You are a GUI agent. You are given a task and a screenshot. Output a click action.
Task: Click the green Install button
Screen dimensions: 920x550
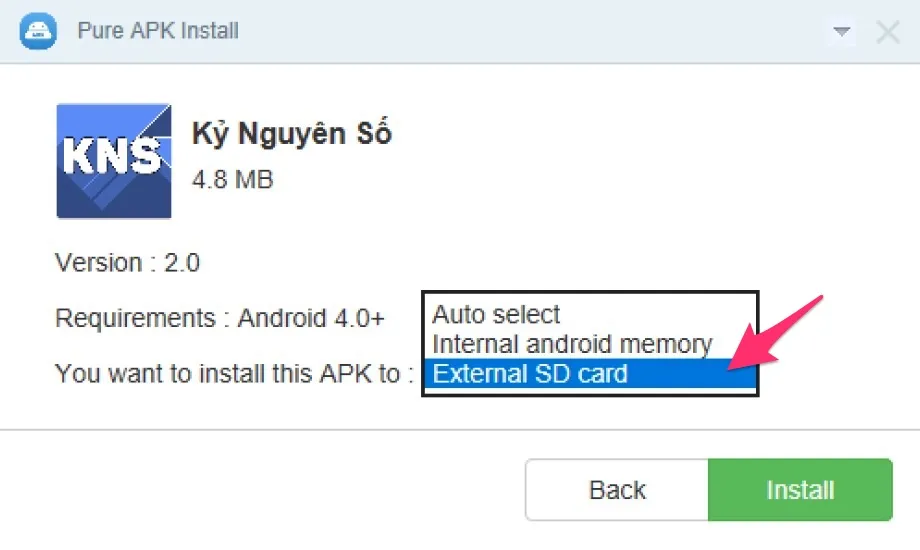coord(800,490)
